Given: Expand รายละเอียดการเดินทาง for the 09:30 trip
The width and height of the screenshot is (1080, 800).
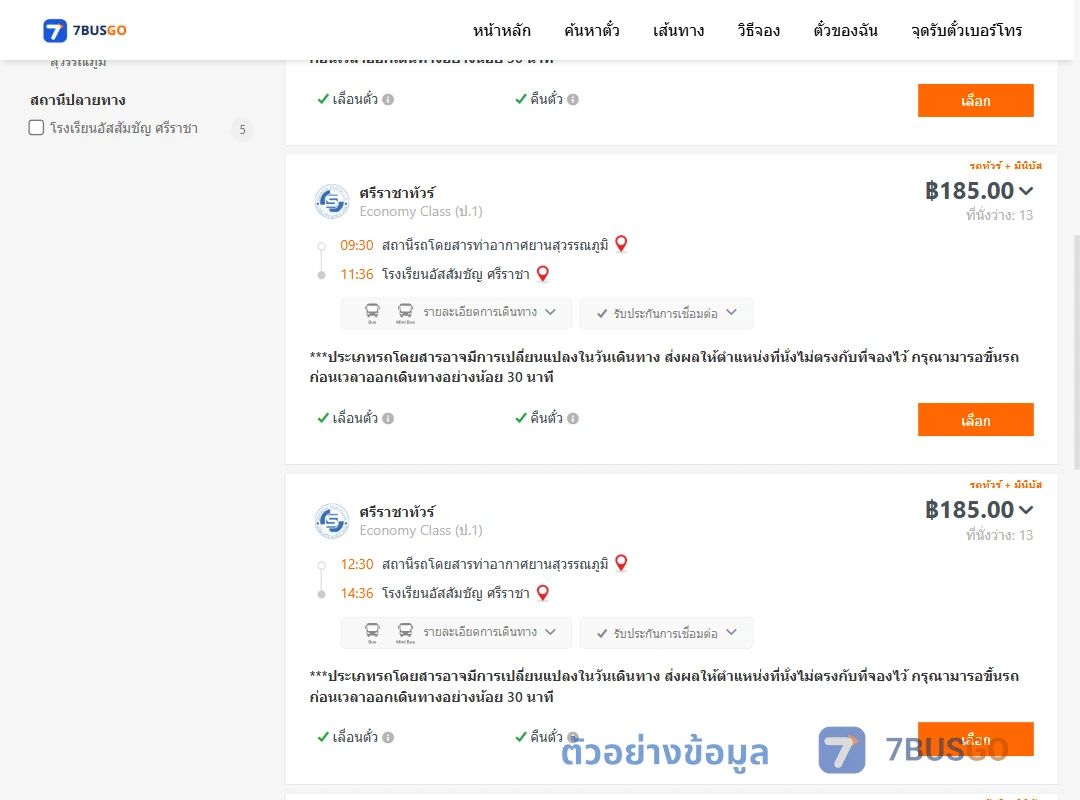Looking at the screenshot, I should tap(456, 313).
